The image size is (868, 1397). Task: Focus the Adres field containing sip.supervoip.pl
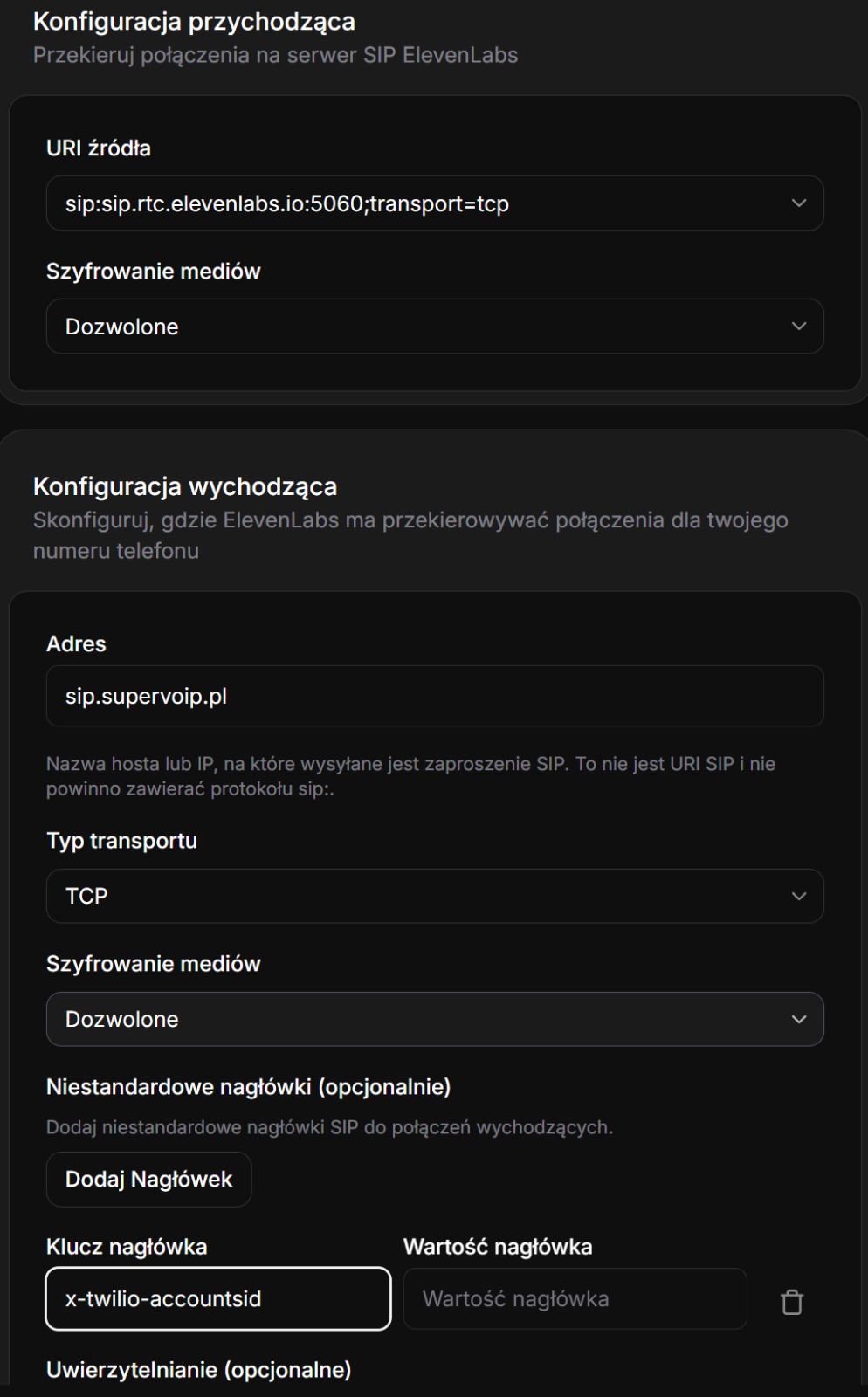pyautogui.click(x=434, y=697)
